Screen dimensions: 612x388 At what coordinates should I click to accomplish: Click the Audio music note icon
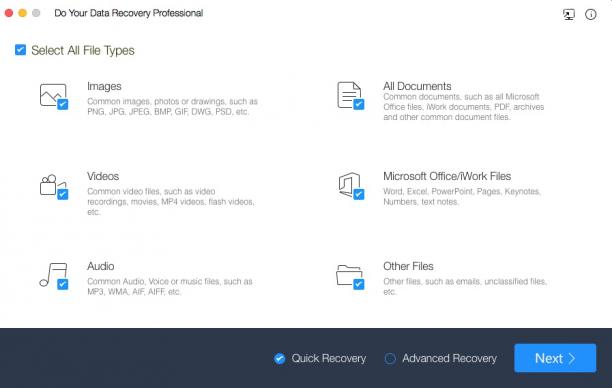(53, 274)
